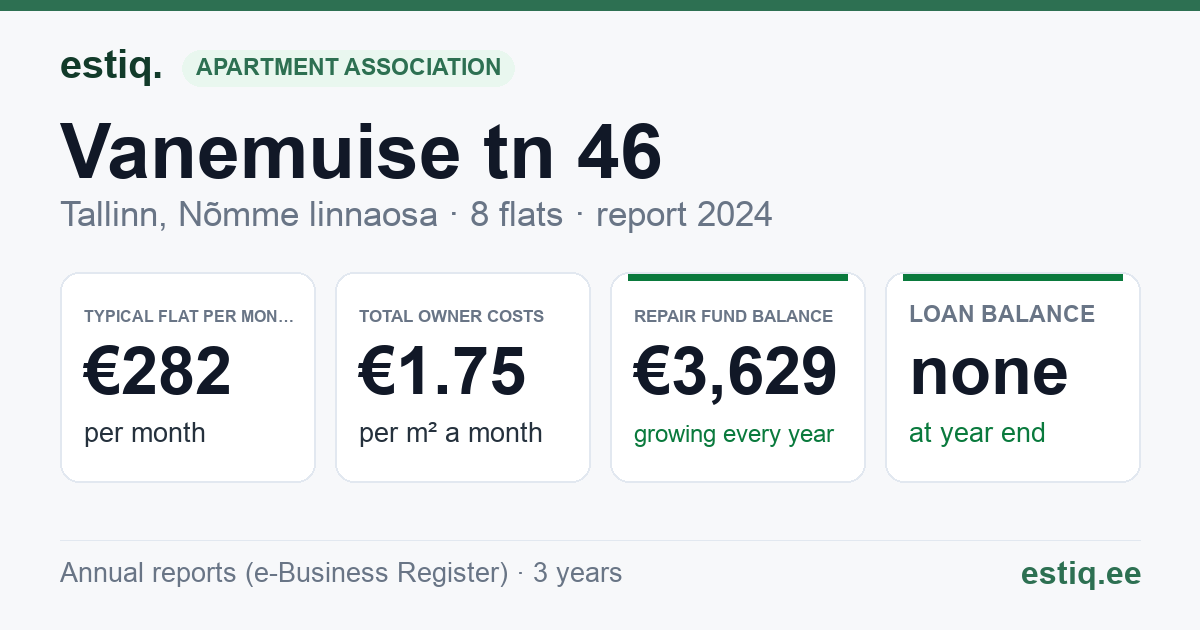
Task: Click the Annual reports source line
Action: click(341, 573)
